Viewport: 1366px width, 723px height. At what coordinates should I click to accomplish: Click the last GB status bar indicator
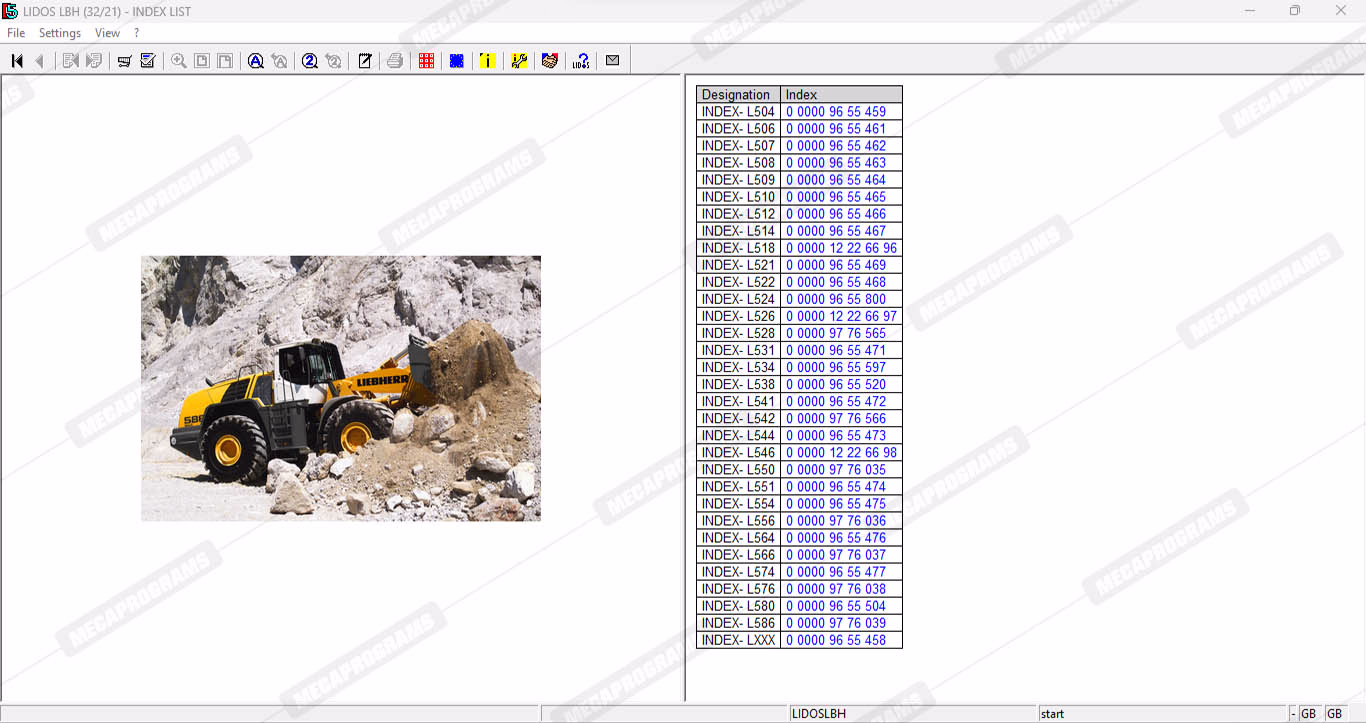(1335, 714)
